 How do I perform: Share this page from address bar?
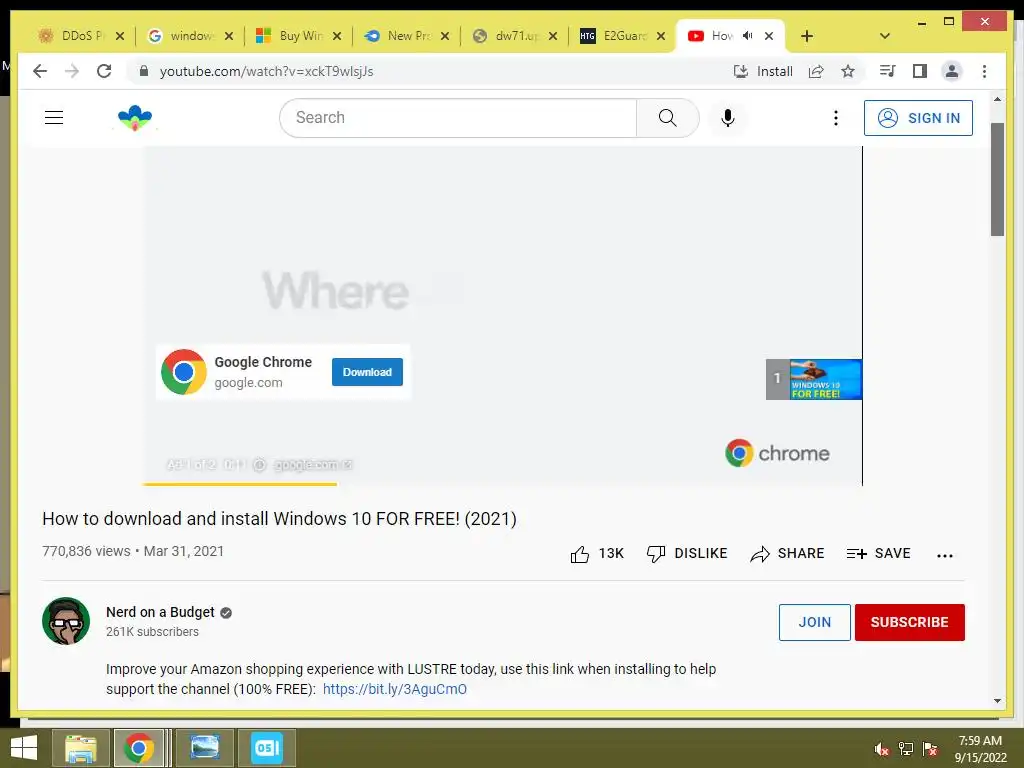tap(816, 71)
